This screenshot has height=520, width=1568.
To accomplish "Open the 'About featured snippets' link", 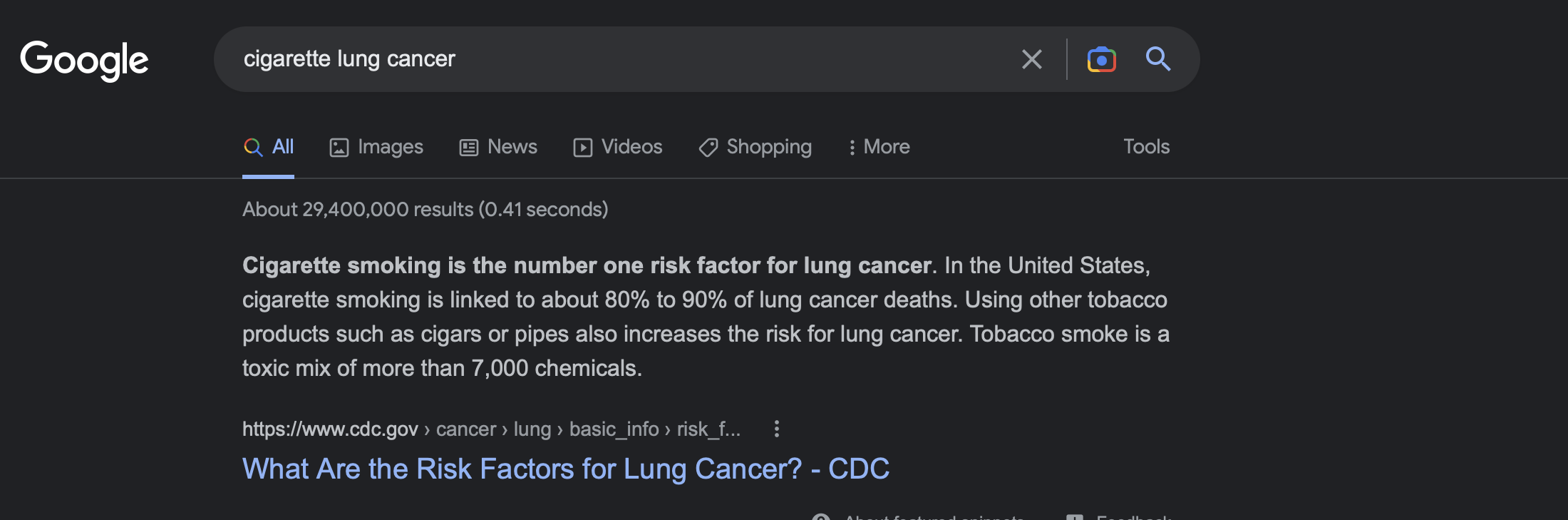I will click(918, 516).
